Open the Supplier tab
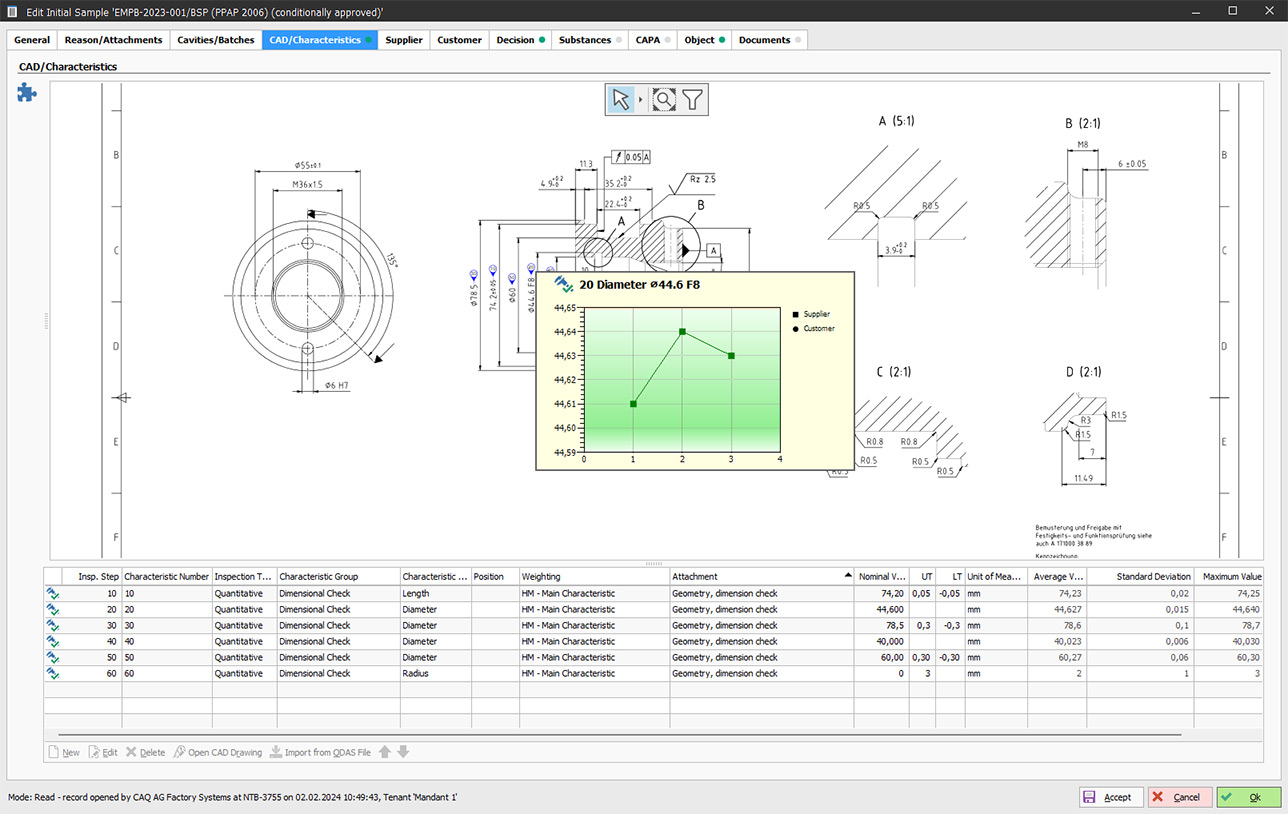 [403, 40]
